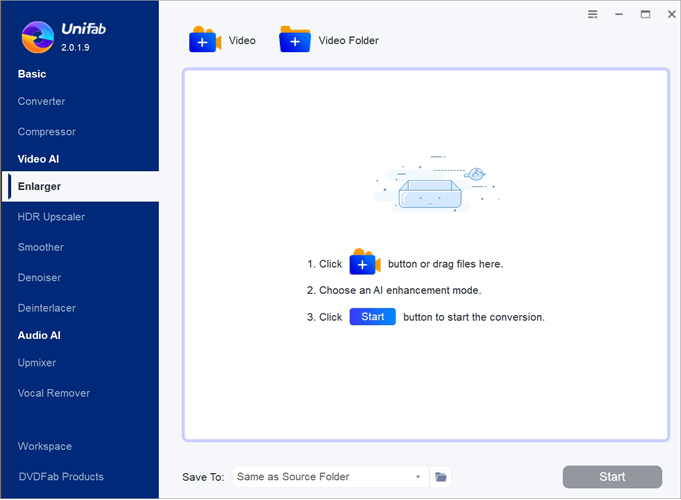Select Vocal Remover in the sidebar
The image size is (681, 500).
point(52,393)
